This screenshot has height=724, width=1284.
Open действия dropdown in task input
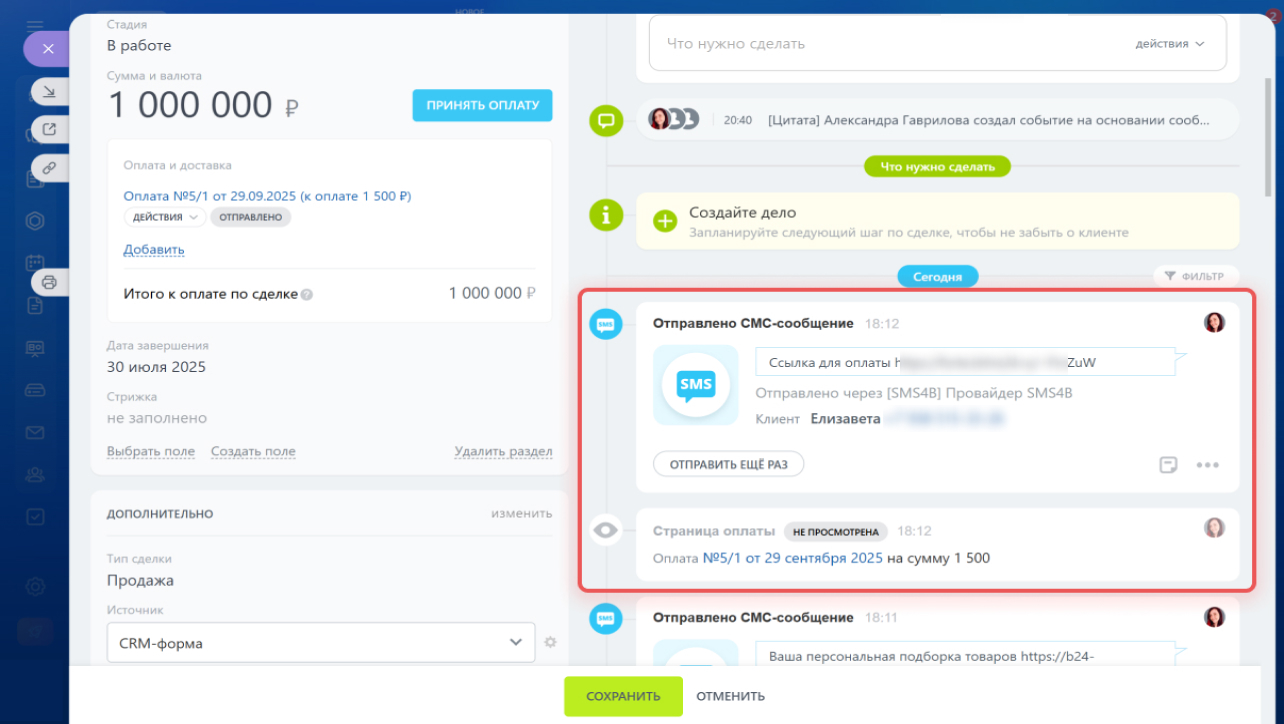pos(1169,44)
